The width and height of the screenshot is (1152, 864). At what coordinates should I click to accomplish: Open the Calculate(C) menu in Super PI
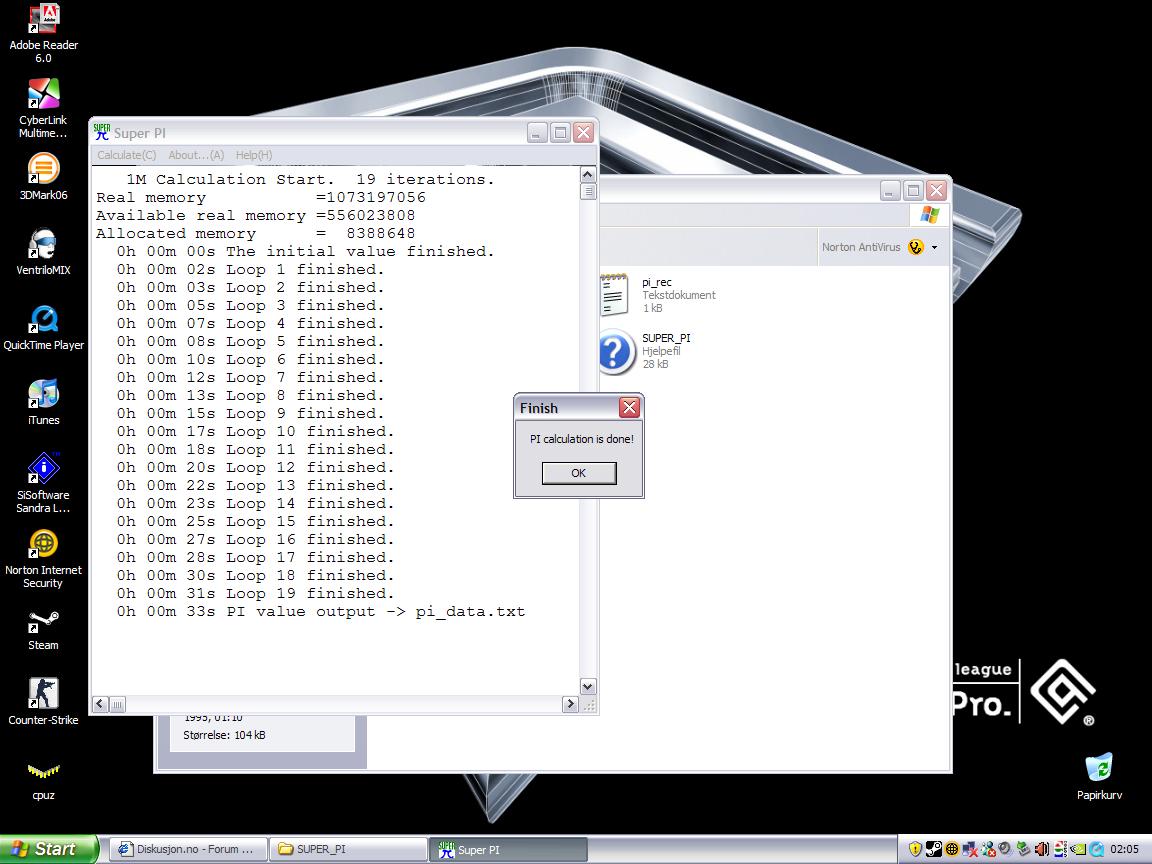pyautogui.click(x=126, y=155)
